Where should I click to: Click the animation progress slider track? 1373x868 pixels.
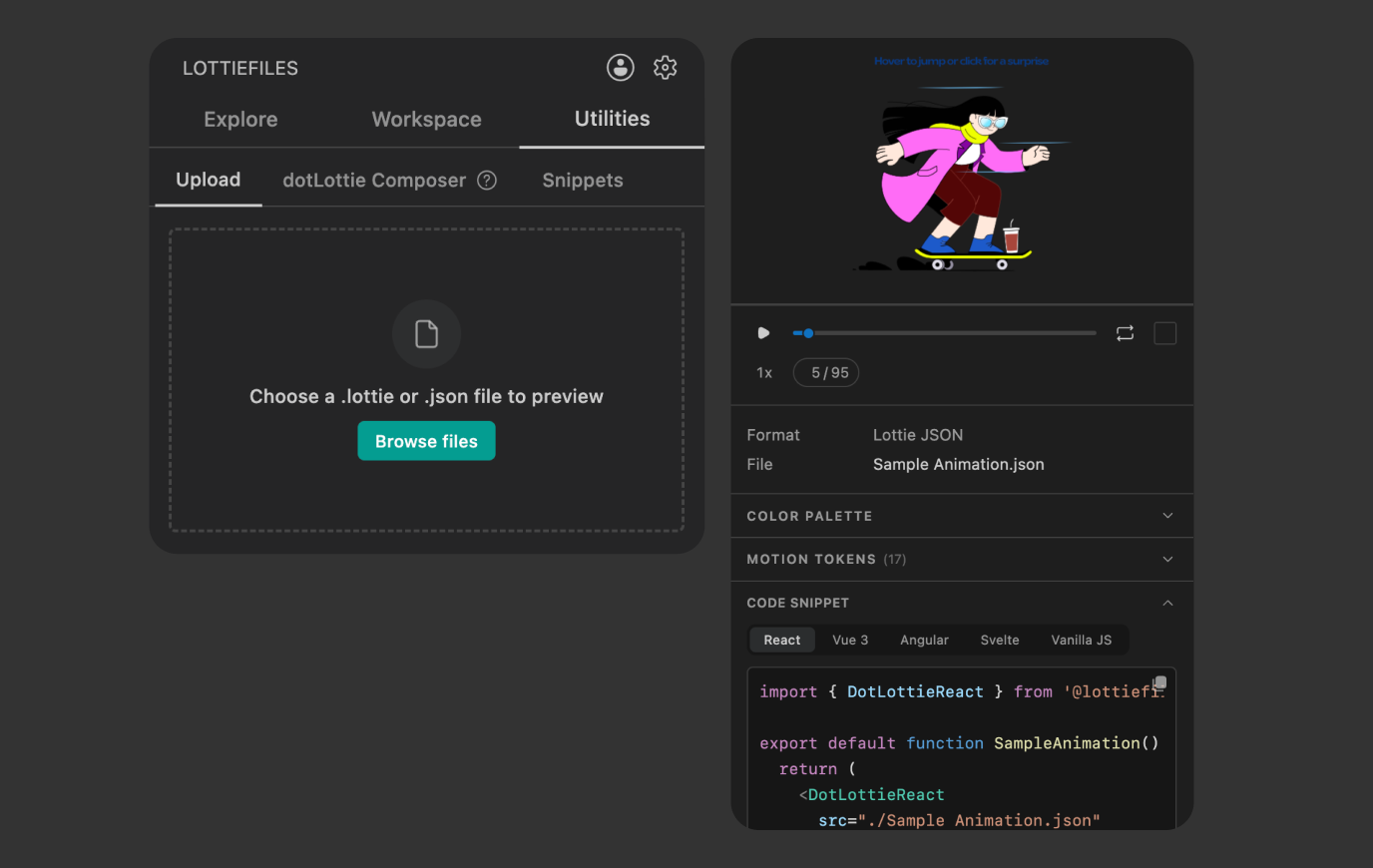pos(944,333)
